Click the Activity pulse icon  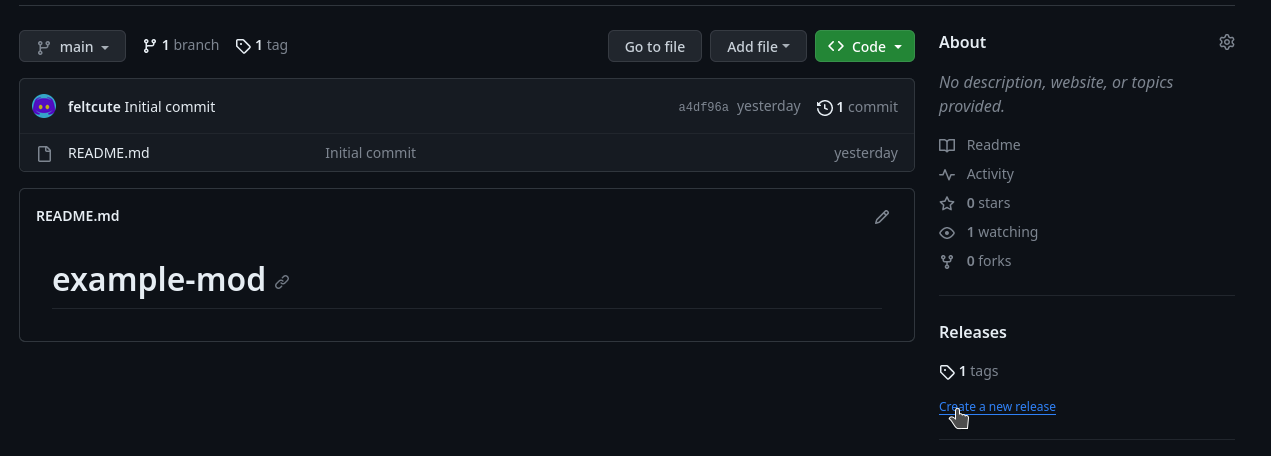point(947,175)
